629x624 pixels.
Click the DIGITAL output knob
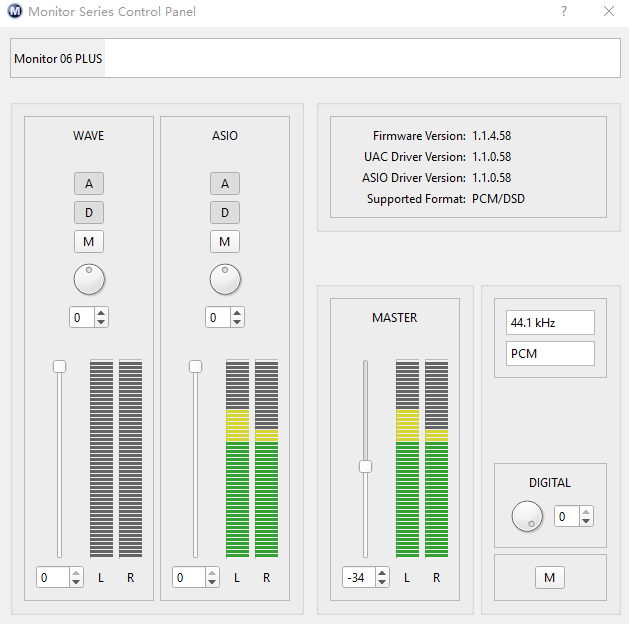tap(527, 516)
